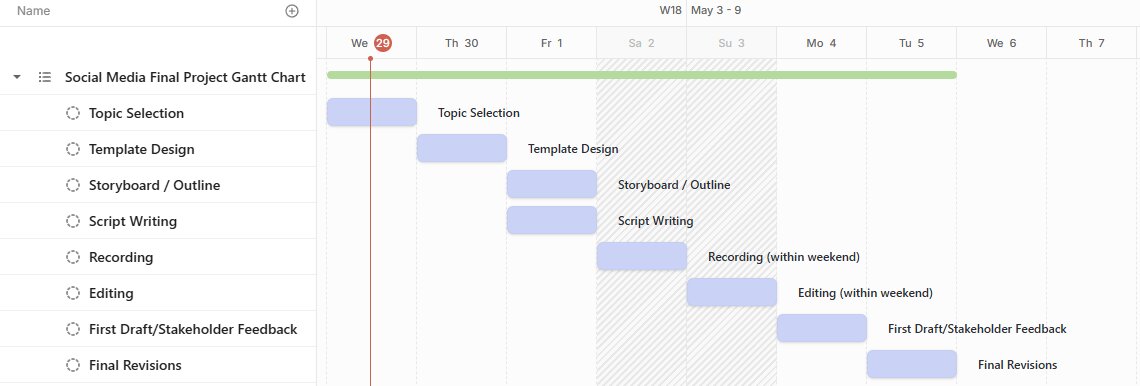Click the Tu 5 date header
The height and width of the screenshot is (386, 1140).
[912, 43]
